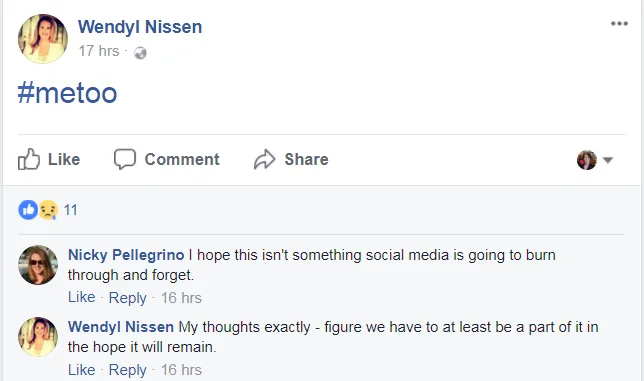Screen dimensions: 644x381
Task: Open Wendyl Nissen's profile from post header
Action: 140,27
